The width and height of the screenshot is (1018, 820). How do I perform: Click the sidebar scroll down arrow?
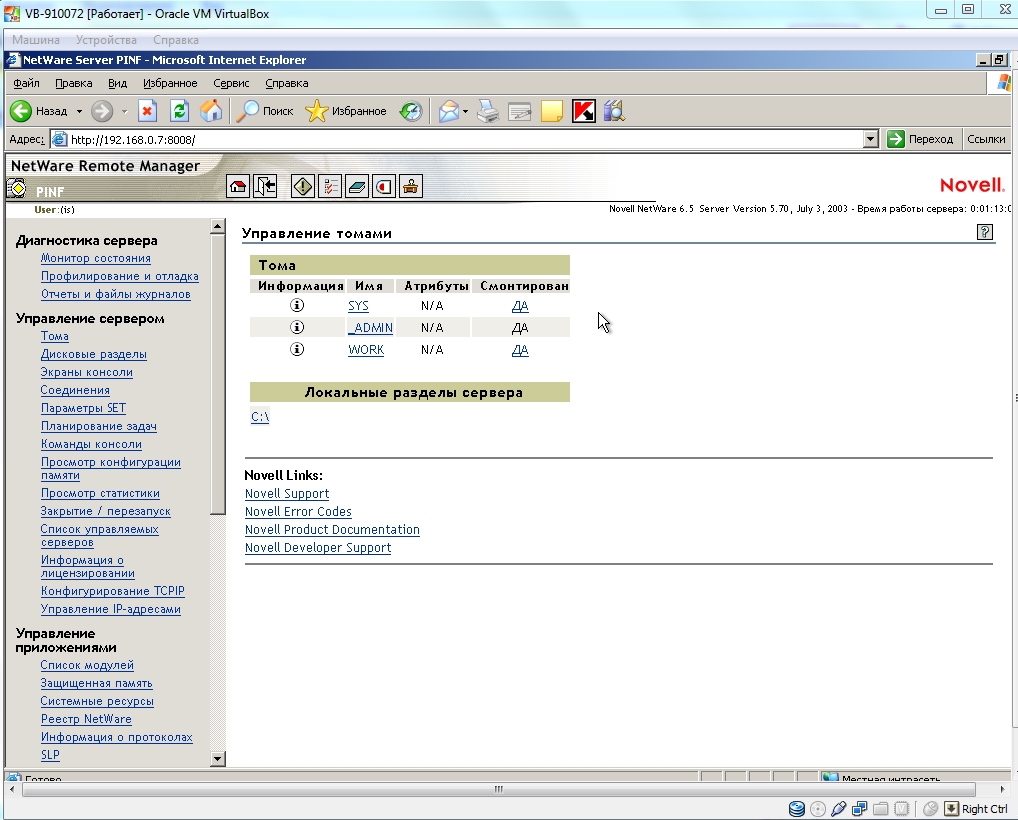pos(217,758)
